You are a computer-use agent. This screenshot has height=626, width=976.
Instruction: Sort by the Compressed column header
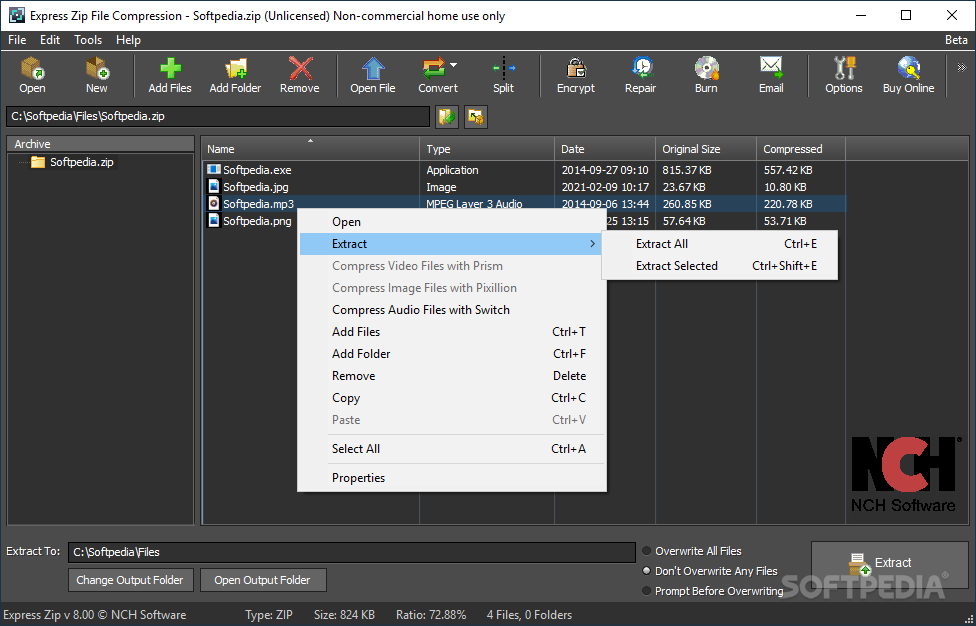click(801, 149)
